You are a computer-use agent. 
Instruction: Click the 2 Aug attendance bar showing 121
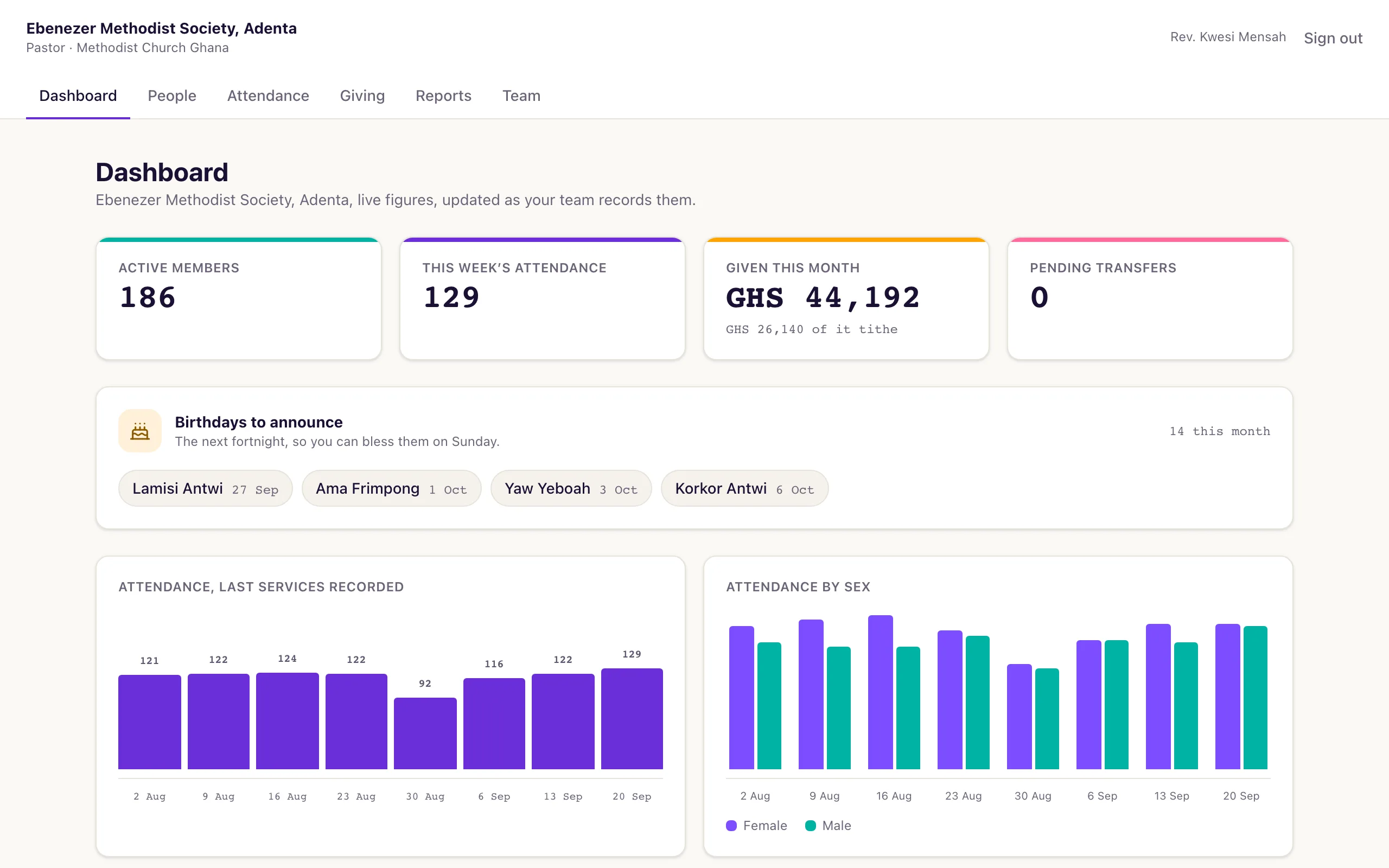(150, 722)
